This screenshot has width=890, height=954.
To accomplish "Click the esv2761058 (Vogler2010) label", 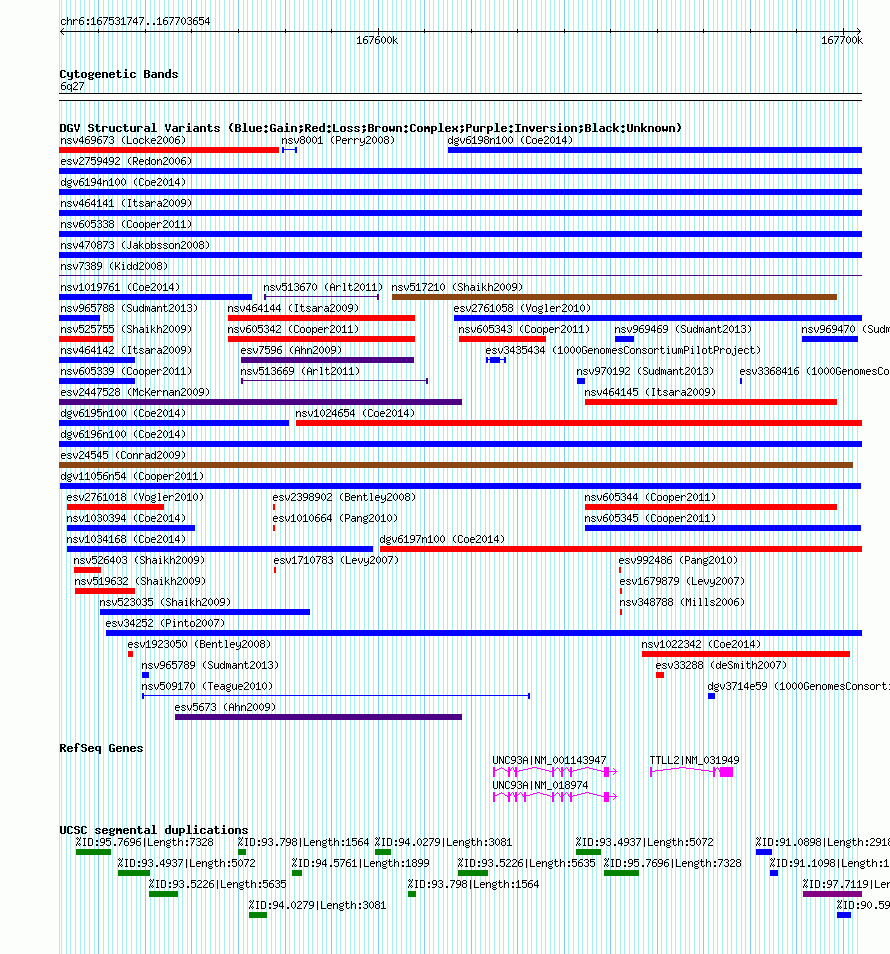I will (x=522, y=308).
